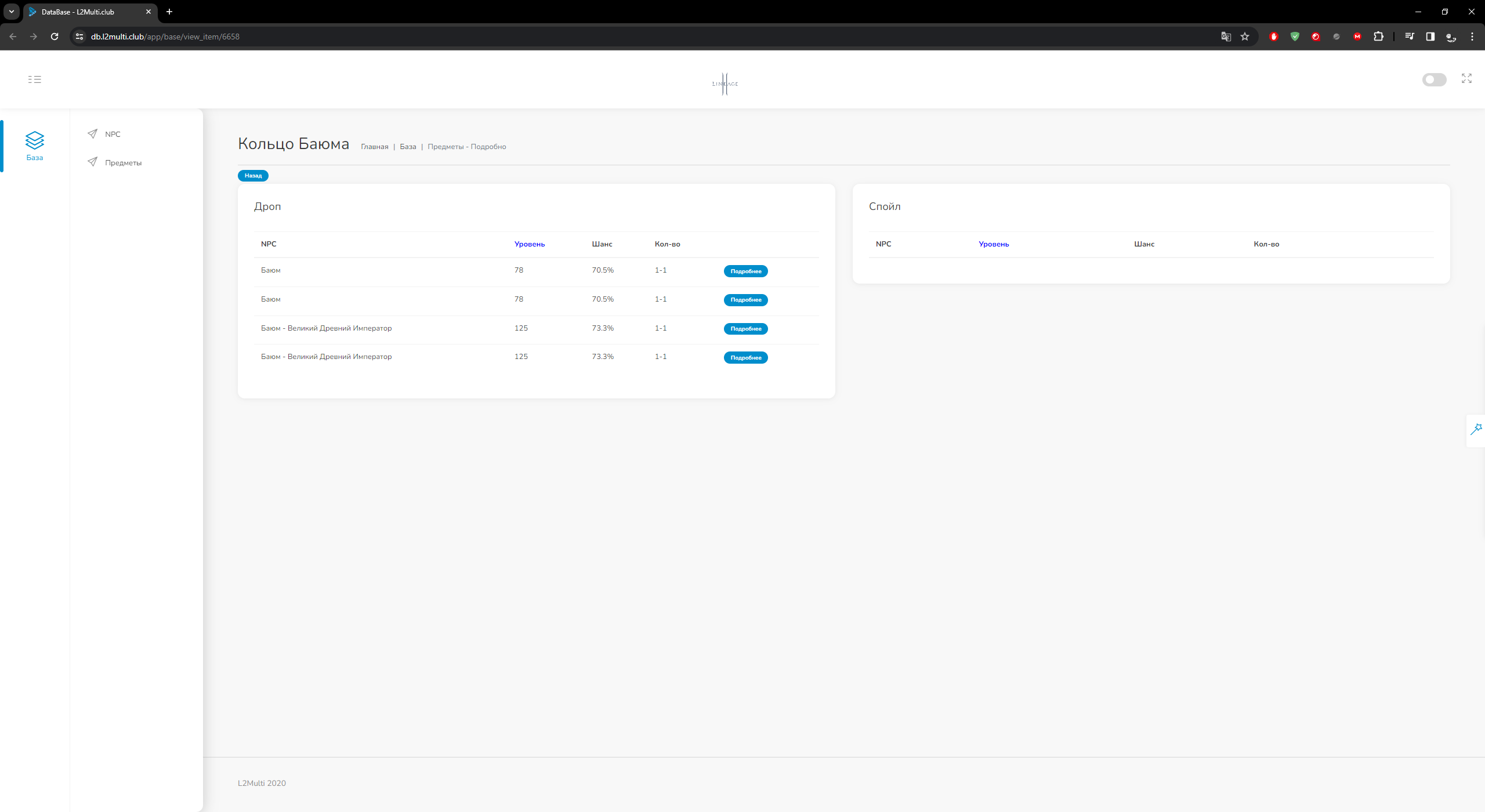
Task: Open the Предметы sidebar menu item
Action: click(x=123, y=163)
